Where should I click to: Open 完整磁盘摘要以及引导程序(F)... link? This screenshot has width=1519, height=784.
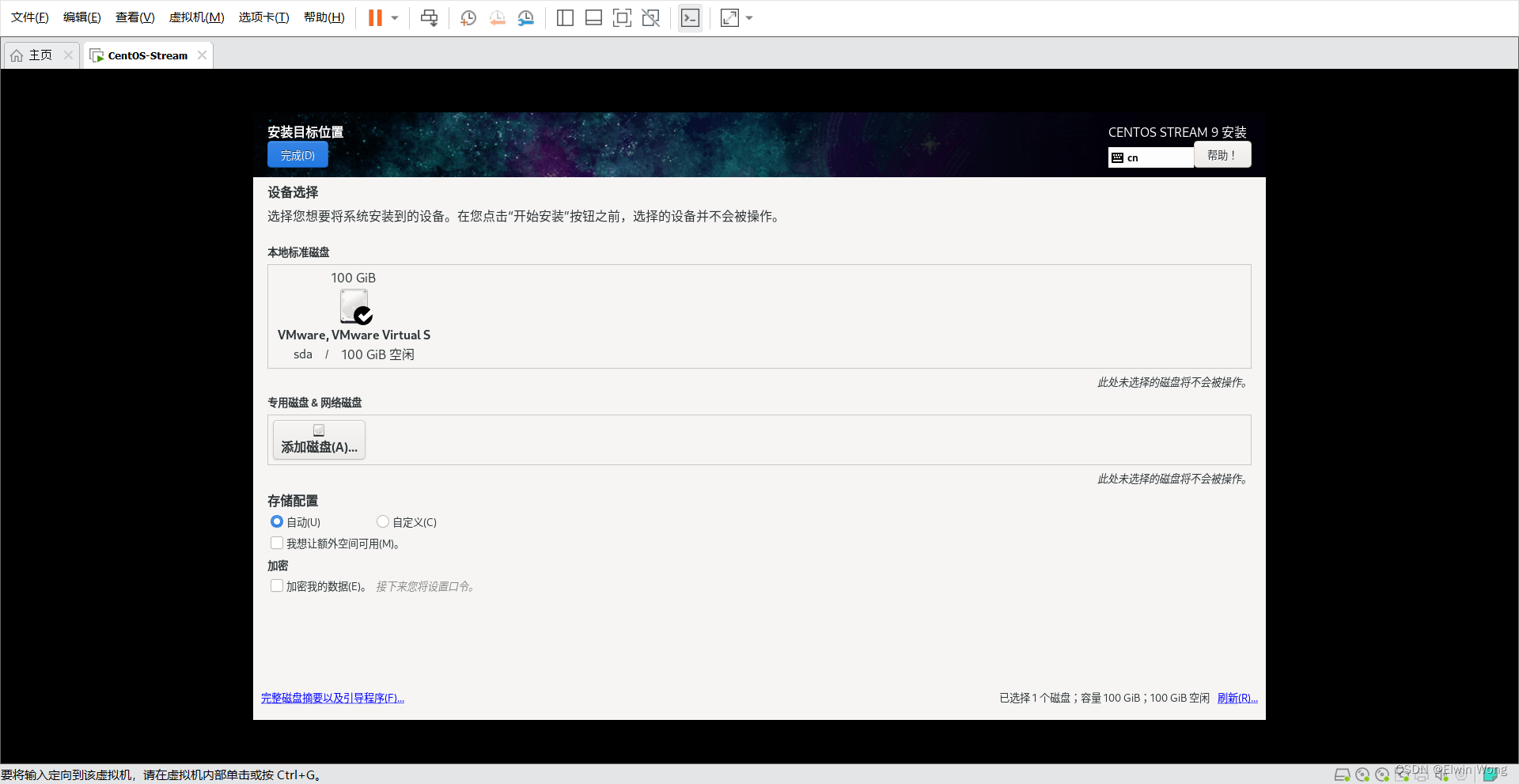pyautogui.click(x=332, y=698)
